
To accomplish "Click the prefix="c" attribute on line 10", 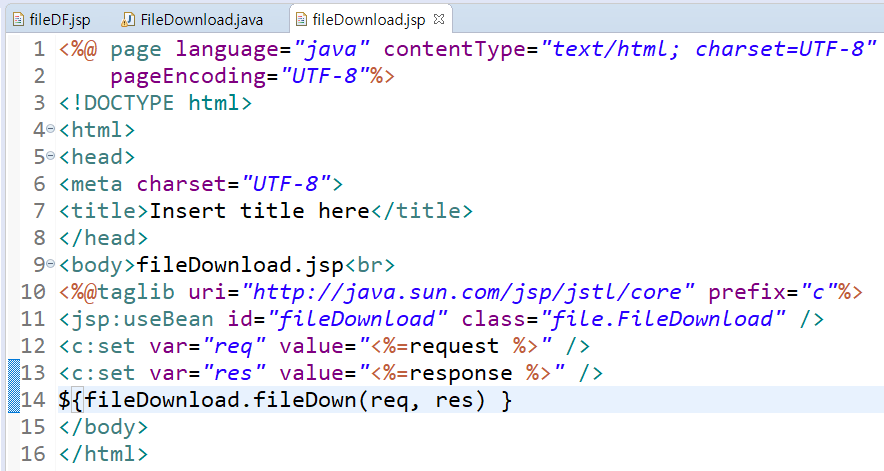I will [x=772, y=292].
